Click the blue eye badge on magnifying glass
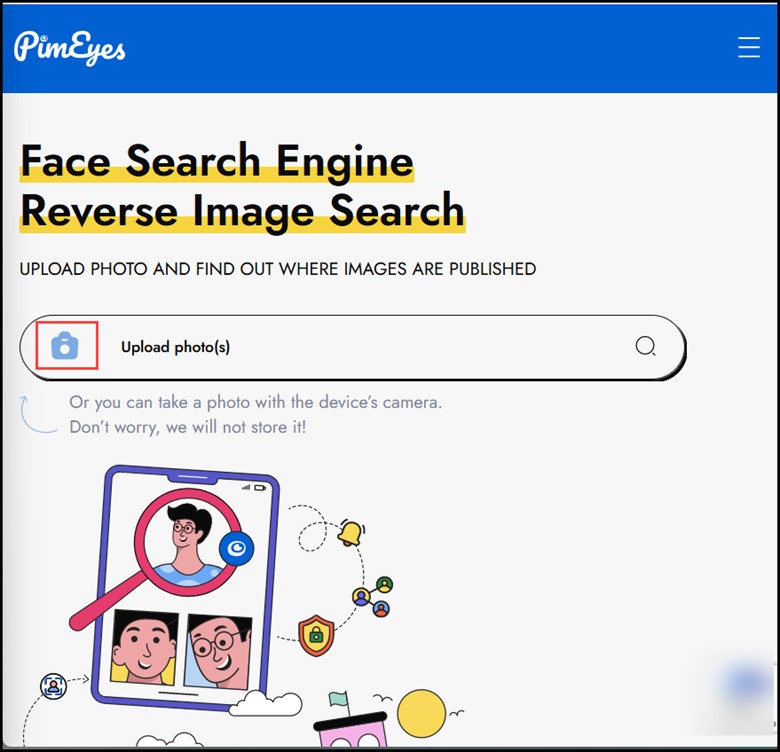Viewport: 780px width, 752px height. [x=236, y=548]
